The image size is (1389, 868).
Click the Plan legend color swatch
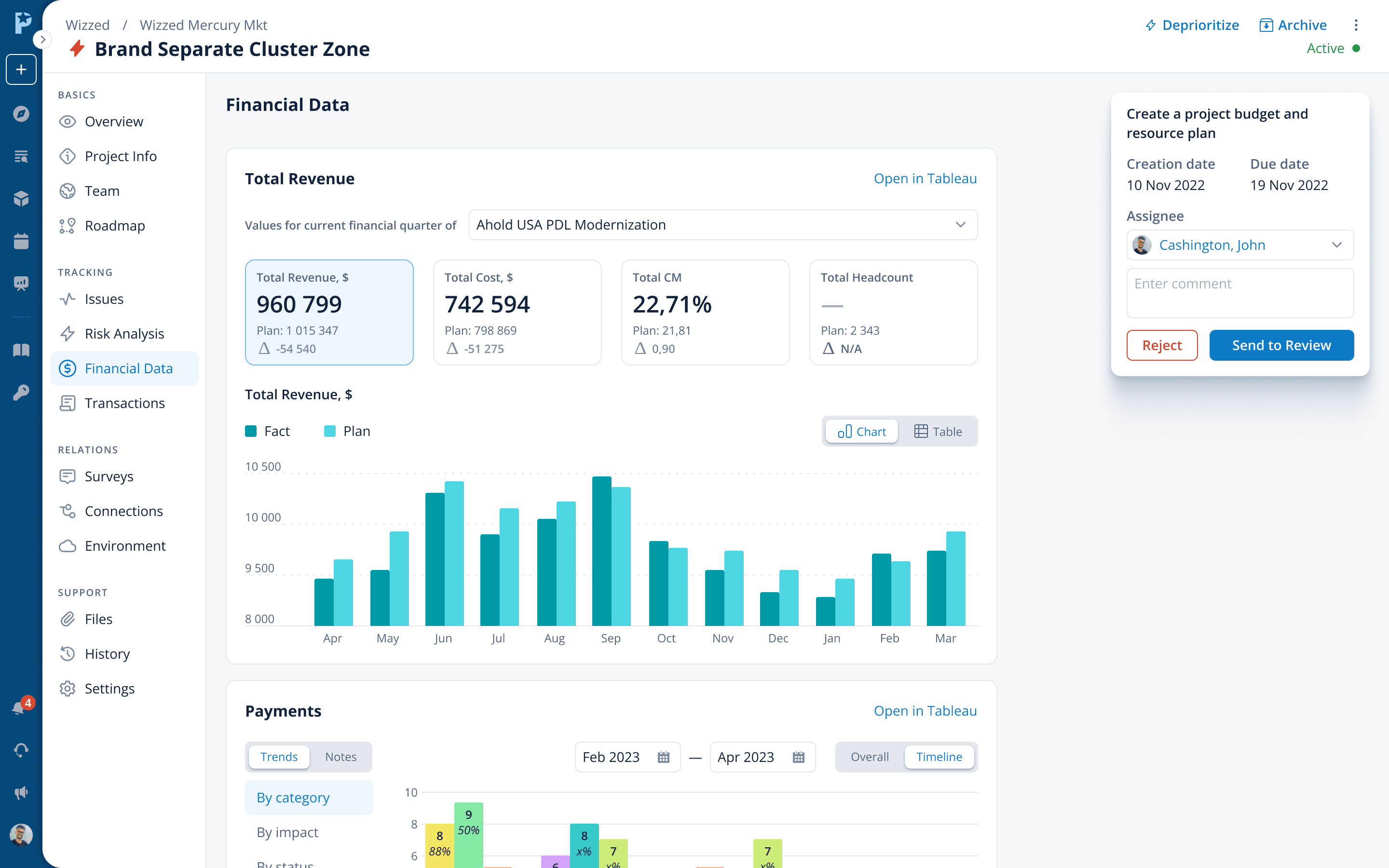pos(329,431)
